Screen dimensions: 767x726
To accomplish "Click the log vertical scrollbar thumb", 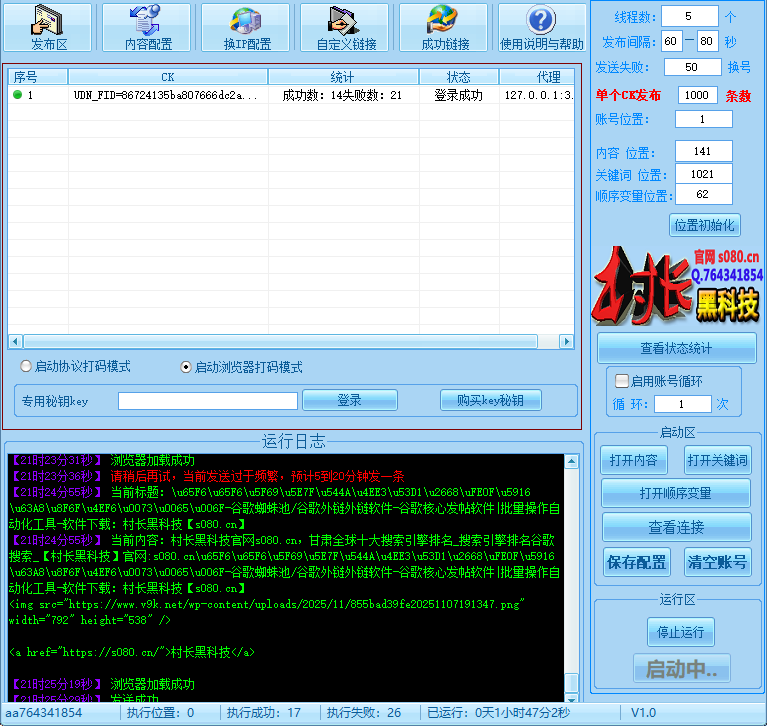I will [571, 682].
